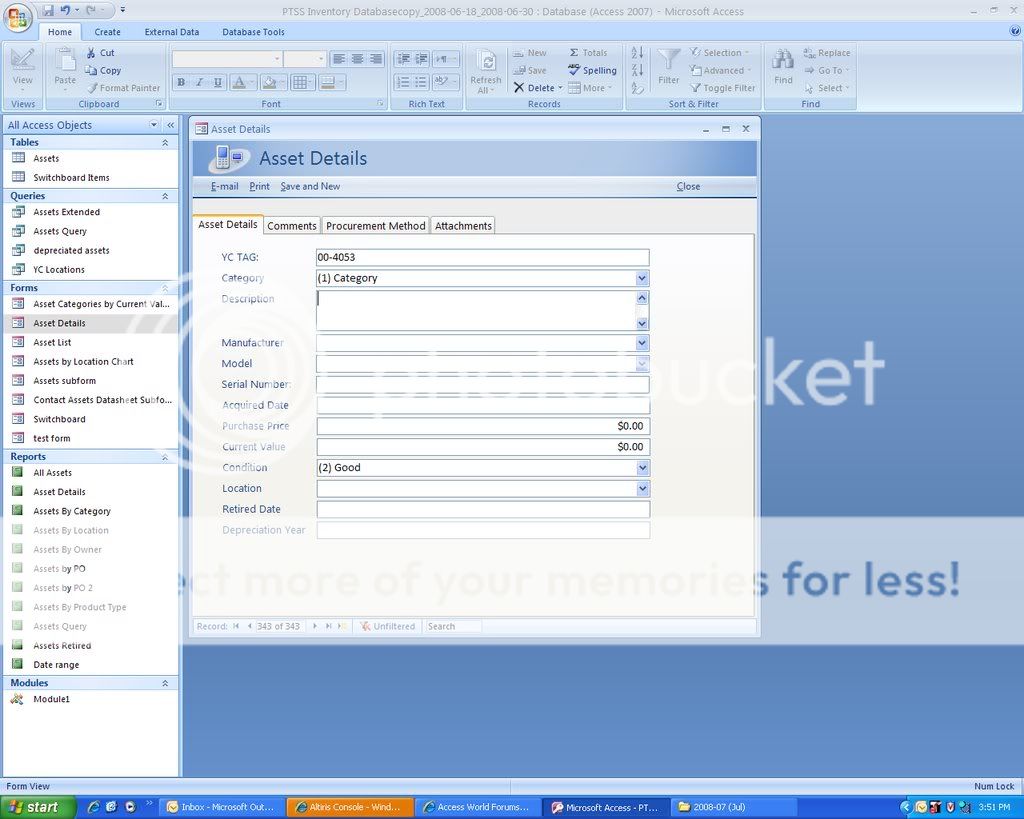Screen dimensions: 1024x819
Task: Toggle Bold formatting
Action: coord(181,82)
